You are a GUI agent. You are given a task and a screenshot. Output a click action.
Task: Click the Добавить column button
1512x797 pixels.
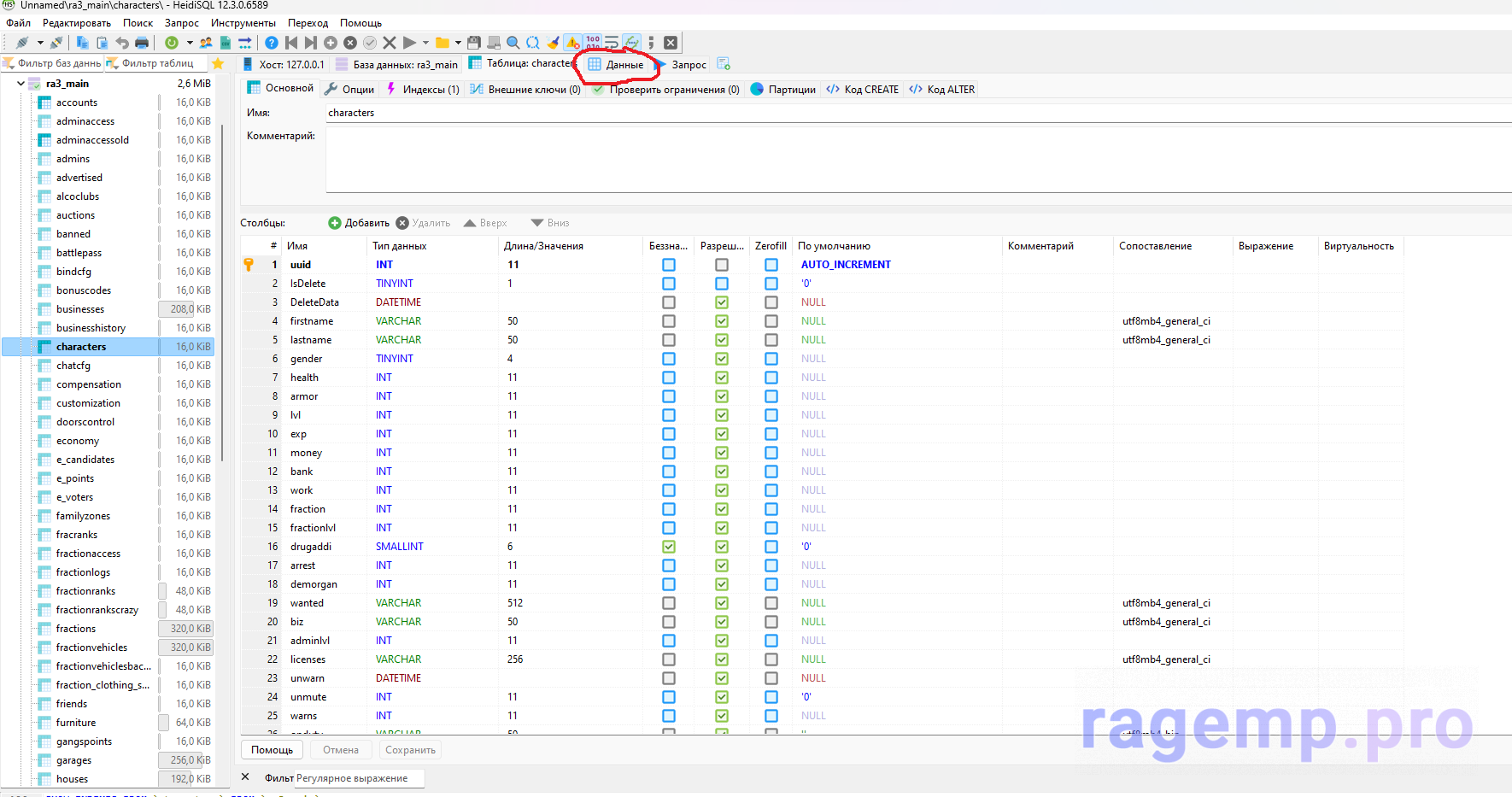click(359, 223)
